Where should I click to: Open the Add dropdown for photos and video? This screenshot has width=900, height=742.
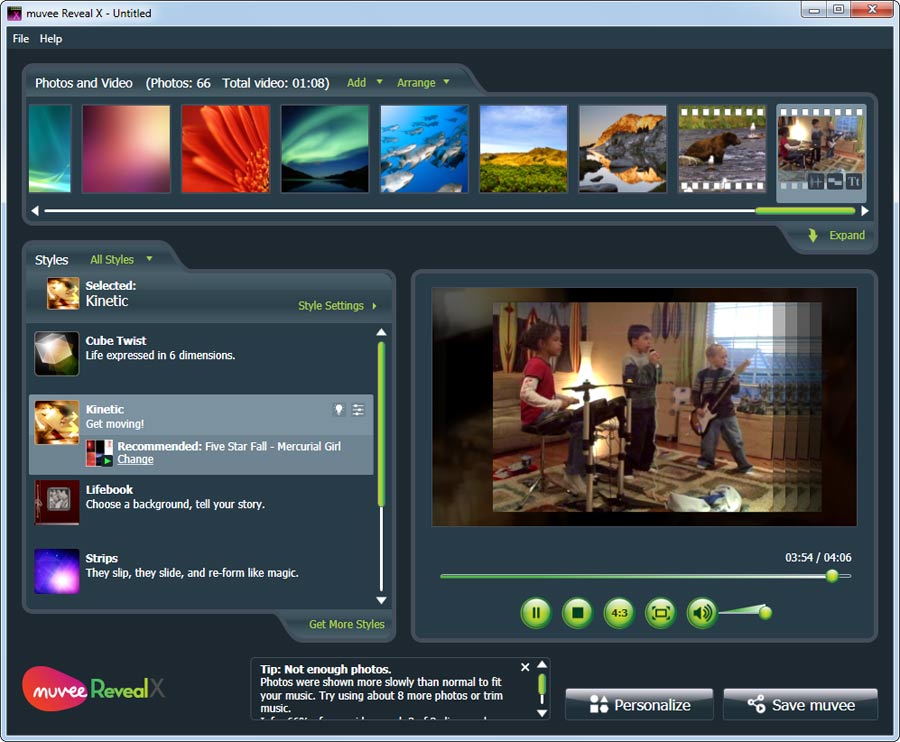pos(365,83)
